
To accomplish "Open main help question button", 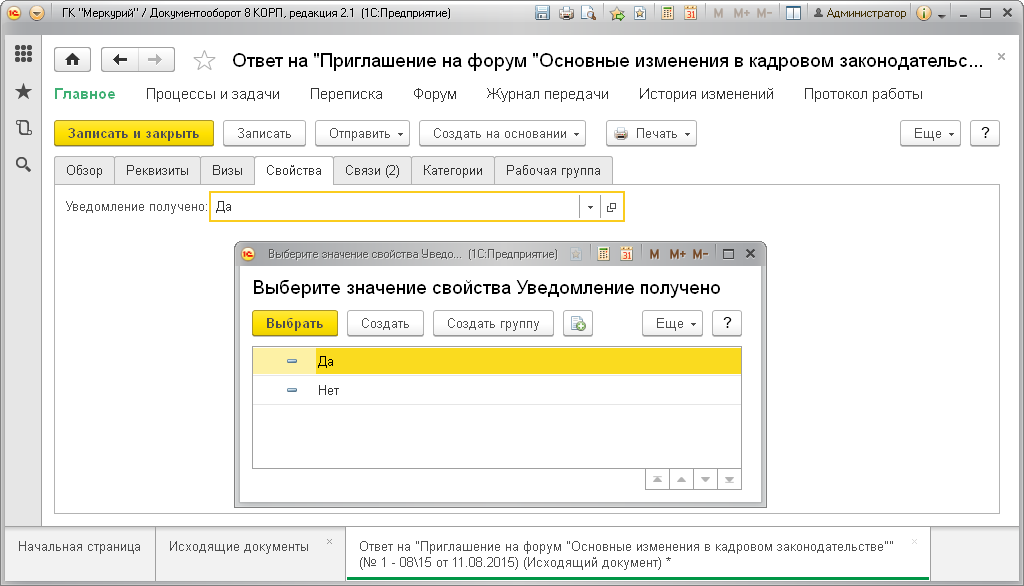I will point(985,133).
